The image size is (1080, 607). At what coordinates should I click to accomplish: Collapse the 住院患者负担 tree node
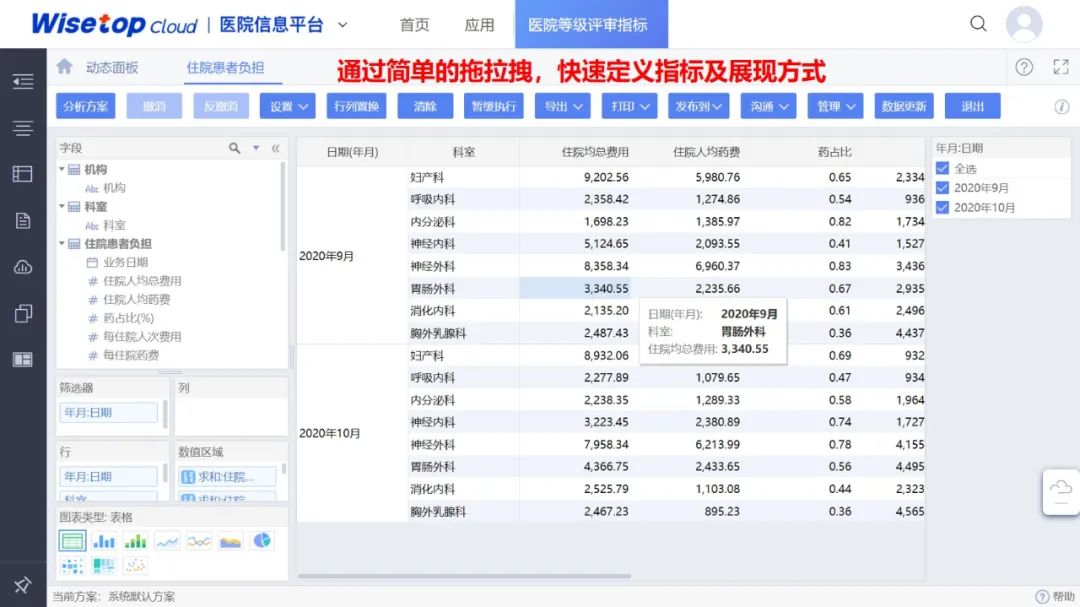62,243
